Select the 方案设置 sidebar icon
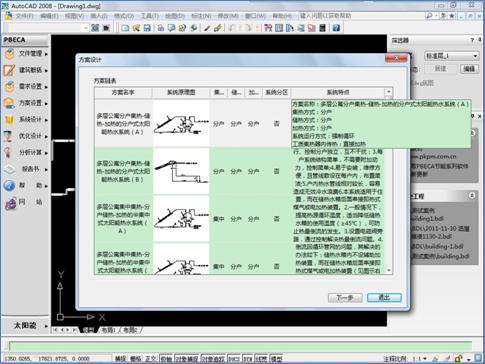 (9, 103)
